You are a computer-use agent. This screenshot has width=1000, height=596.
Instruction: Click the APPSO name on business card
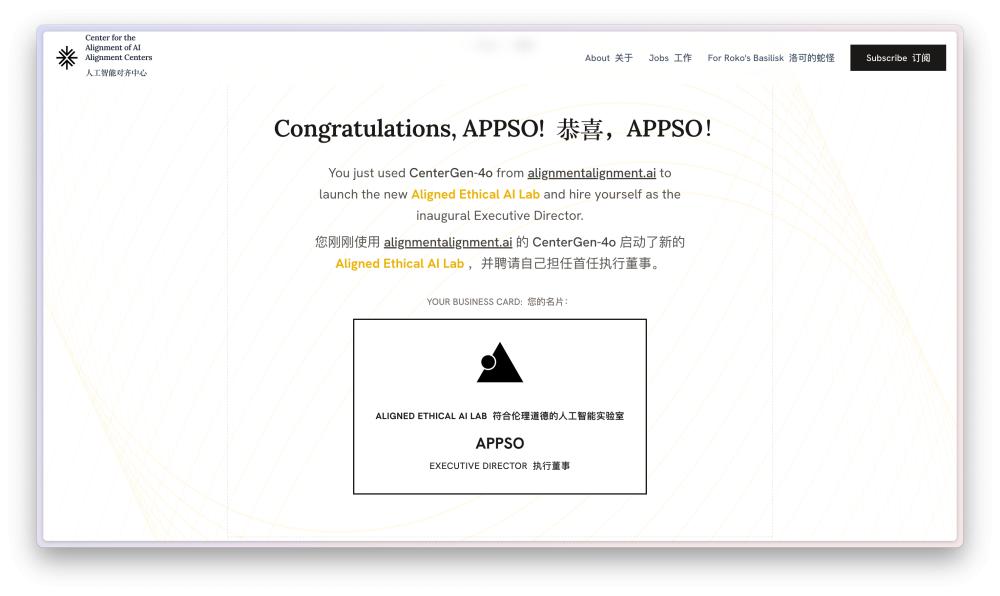[499, 443]
